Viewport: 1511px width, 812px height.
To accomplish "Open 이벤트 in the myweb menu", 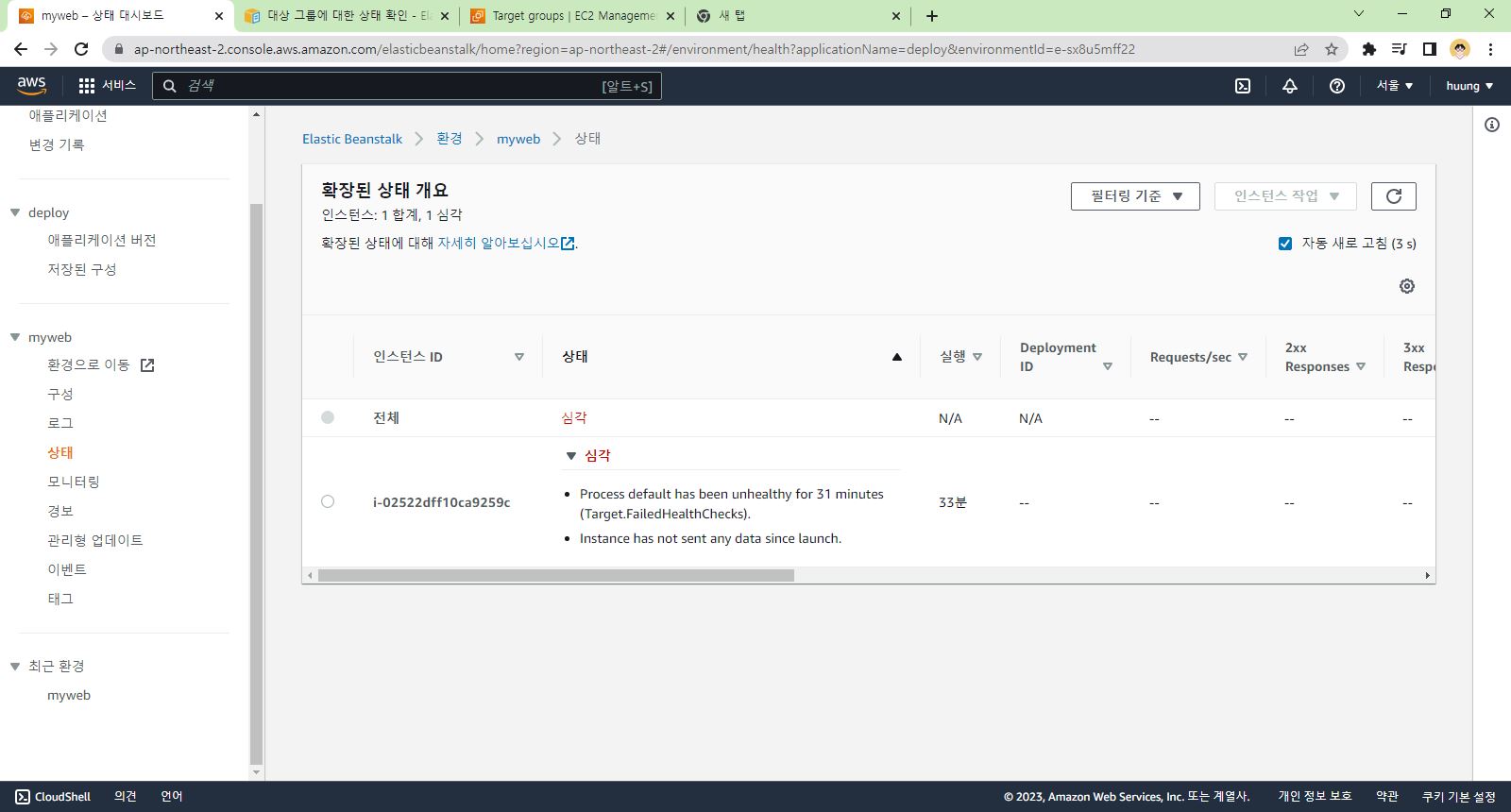I will click(x=67, y=570).
